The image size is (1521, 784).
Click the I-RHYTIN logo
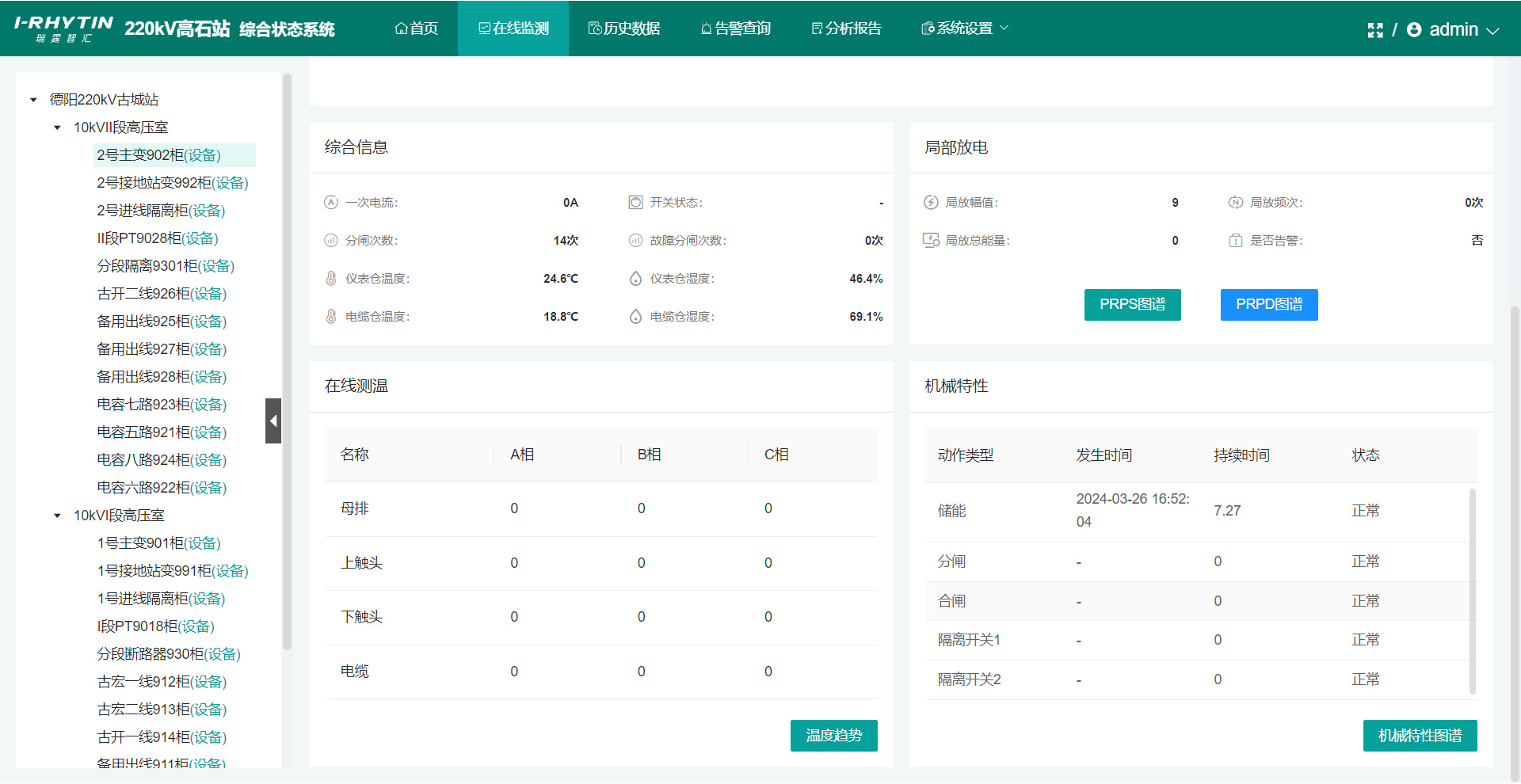63,29
